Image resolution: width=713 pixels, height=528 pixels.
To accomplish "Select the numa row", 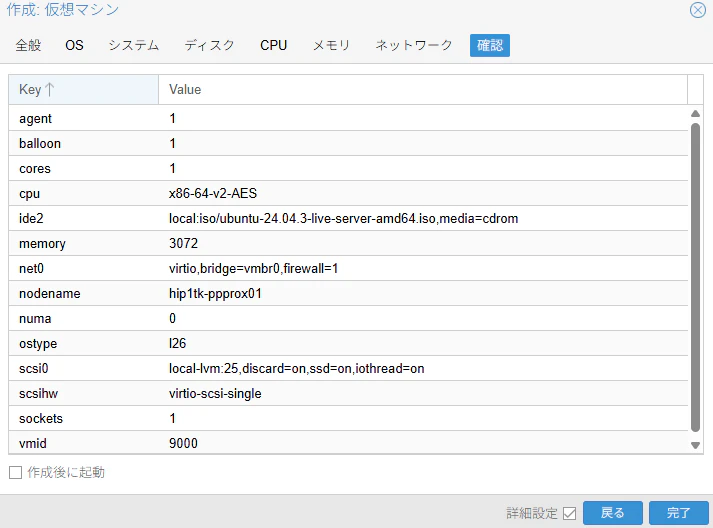I will [348, 318].
